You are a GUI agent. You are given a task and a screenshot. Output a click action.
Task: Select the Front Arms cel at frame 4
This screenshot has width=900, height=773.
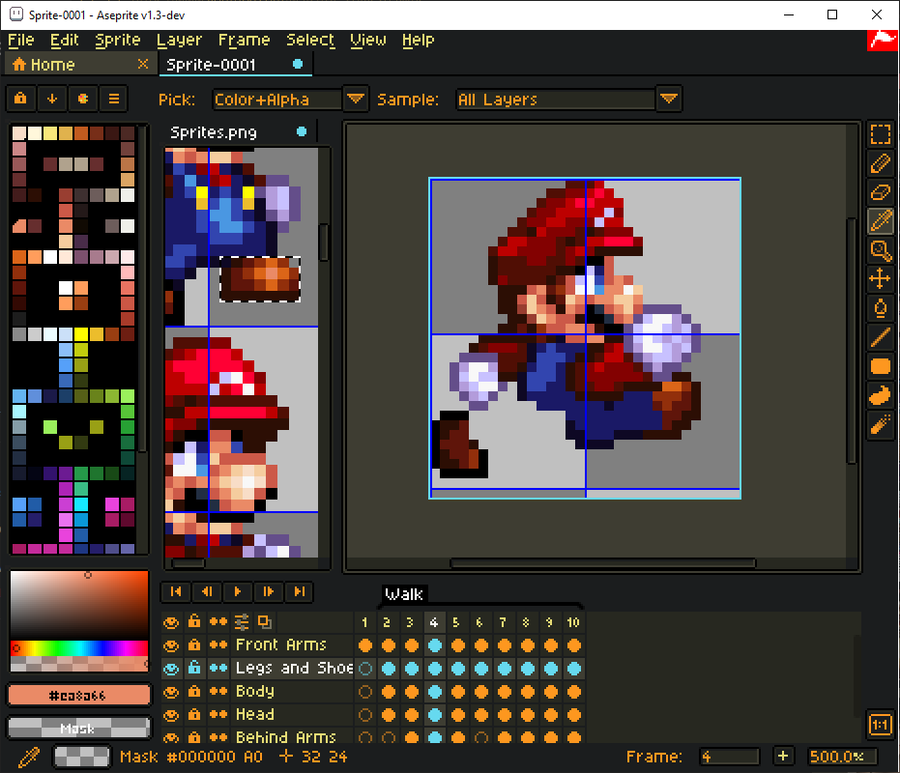click(435, 645)
